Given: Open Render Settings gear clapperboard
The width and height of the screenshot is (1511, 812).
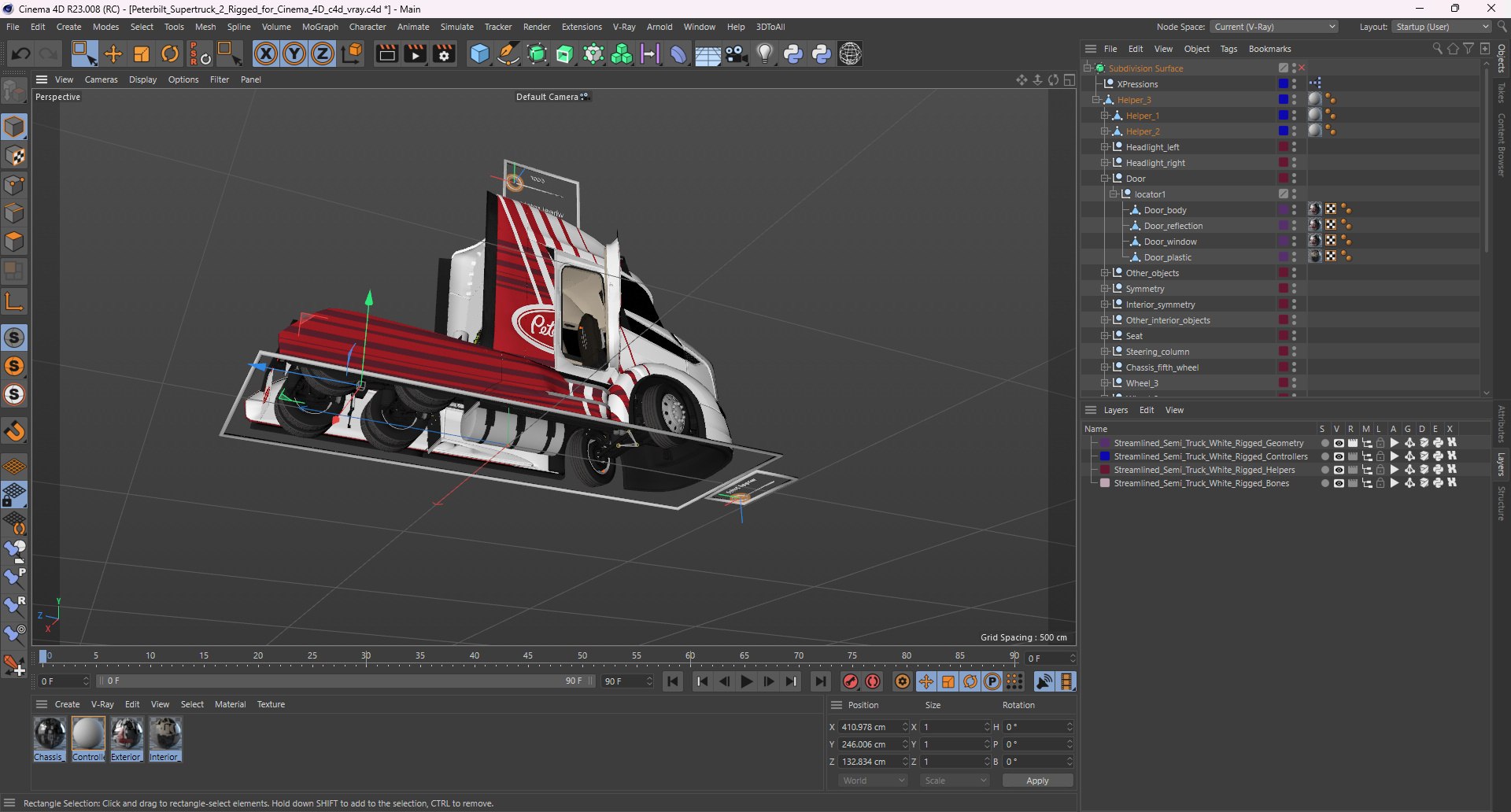Looking at the screenshot, I should pyautogui.click(x=445, y=54).
